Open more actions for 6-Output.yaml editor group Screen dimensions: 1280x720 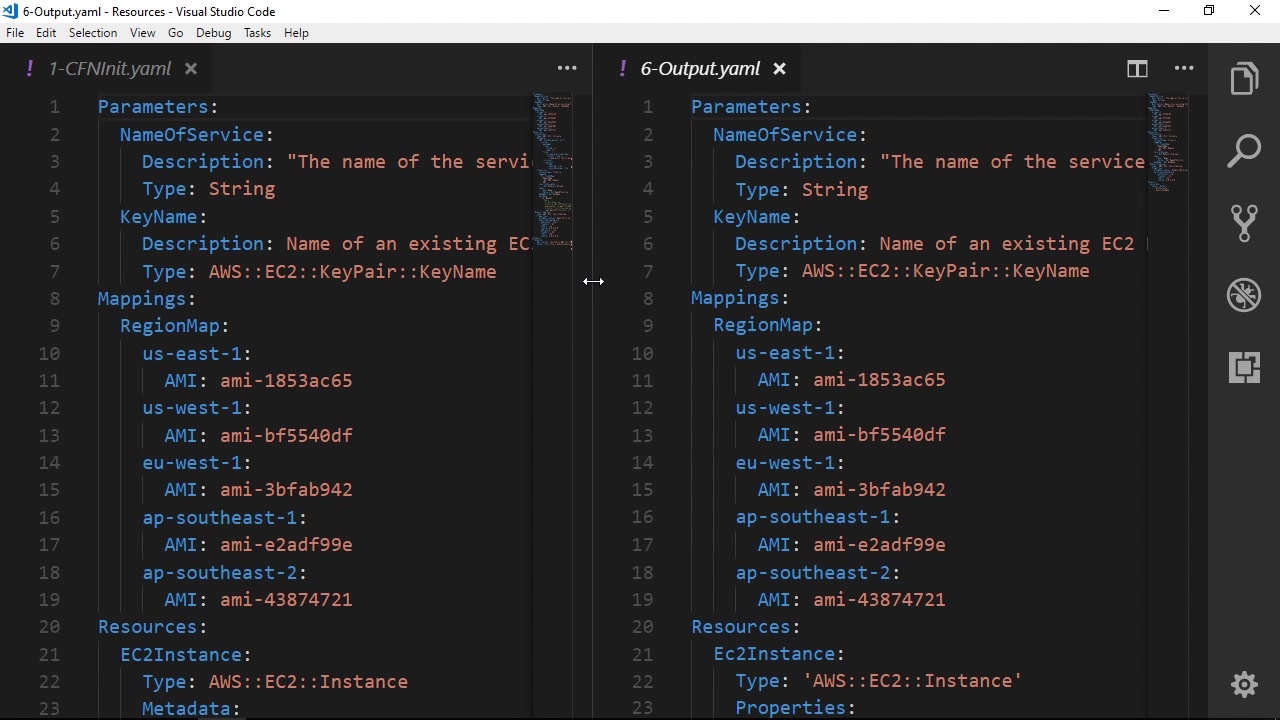(1184, 69)
